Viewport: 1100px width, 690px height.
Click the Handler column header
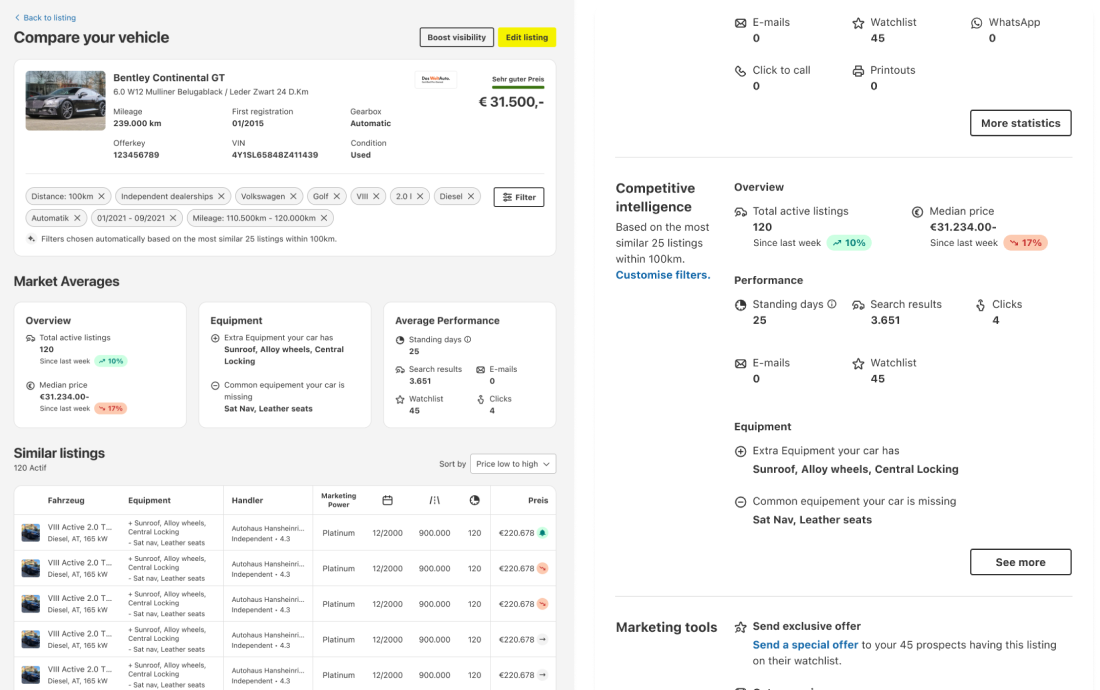(248, 500)
